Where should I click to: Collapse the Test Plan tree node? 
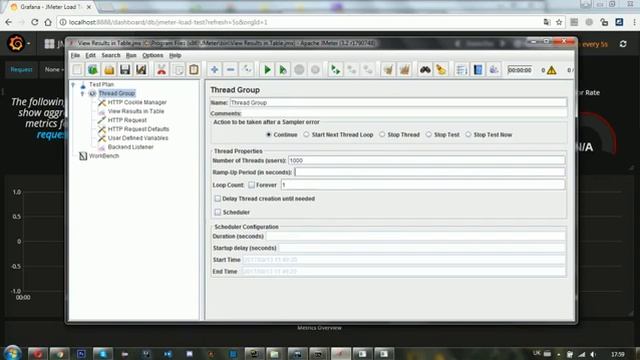pyautogui.click(x=73, y=84)
